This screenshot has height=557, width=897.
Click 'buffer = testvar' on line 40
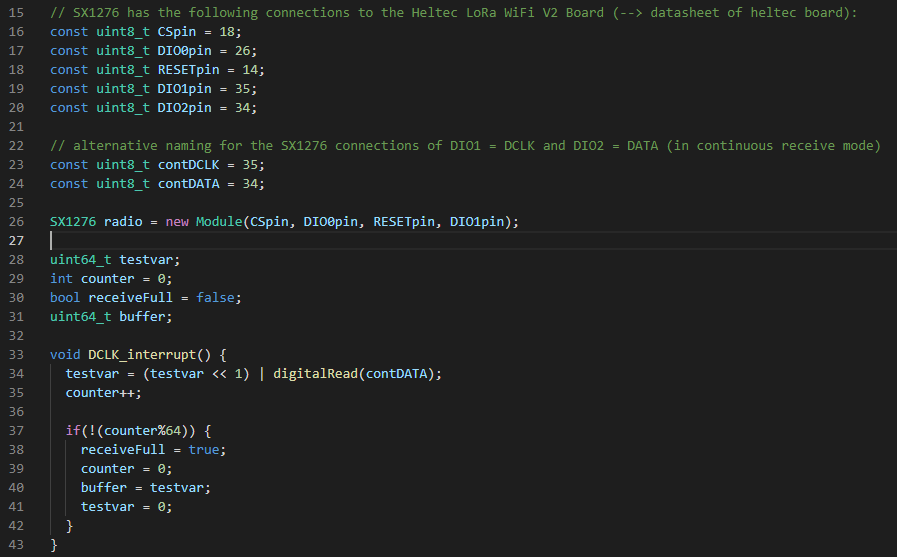coord(145,487)
